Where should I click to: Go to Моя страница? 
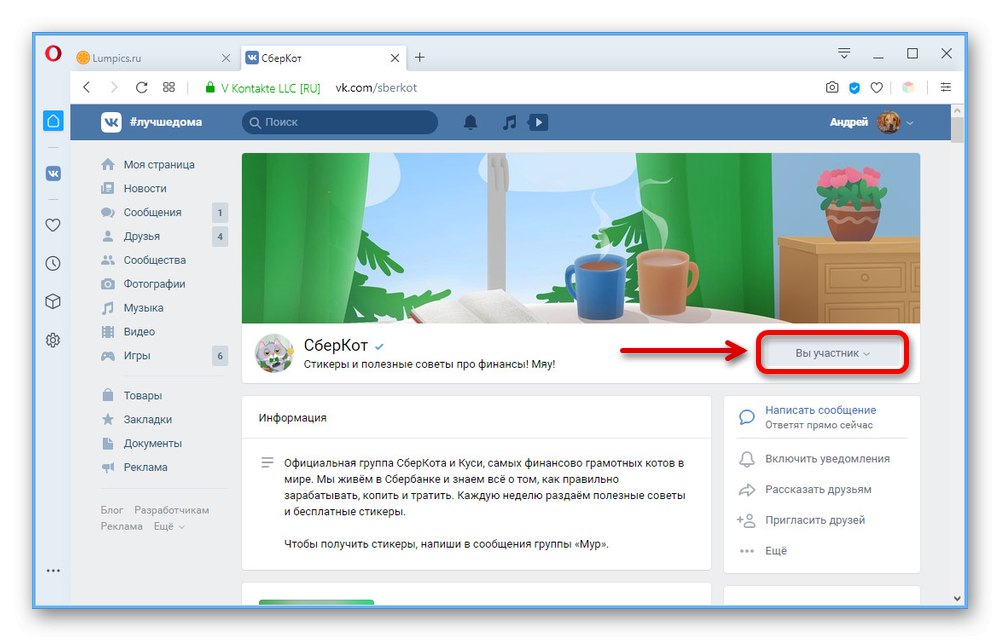pyautogui.click(x=158, y=165)
